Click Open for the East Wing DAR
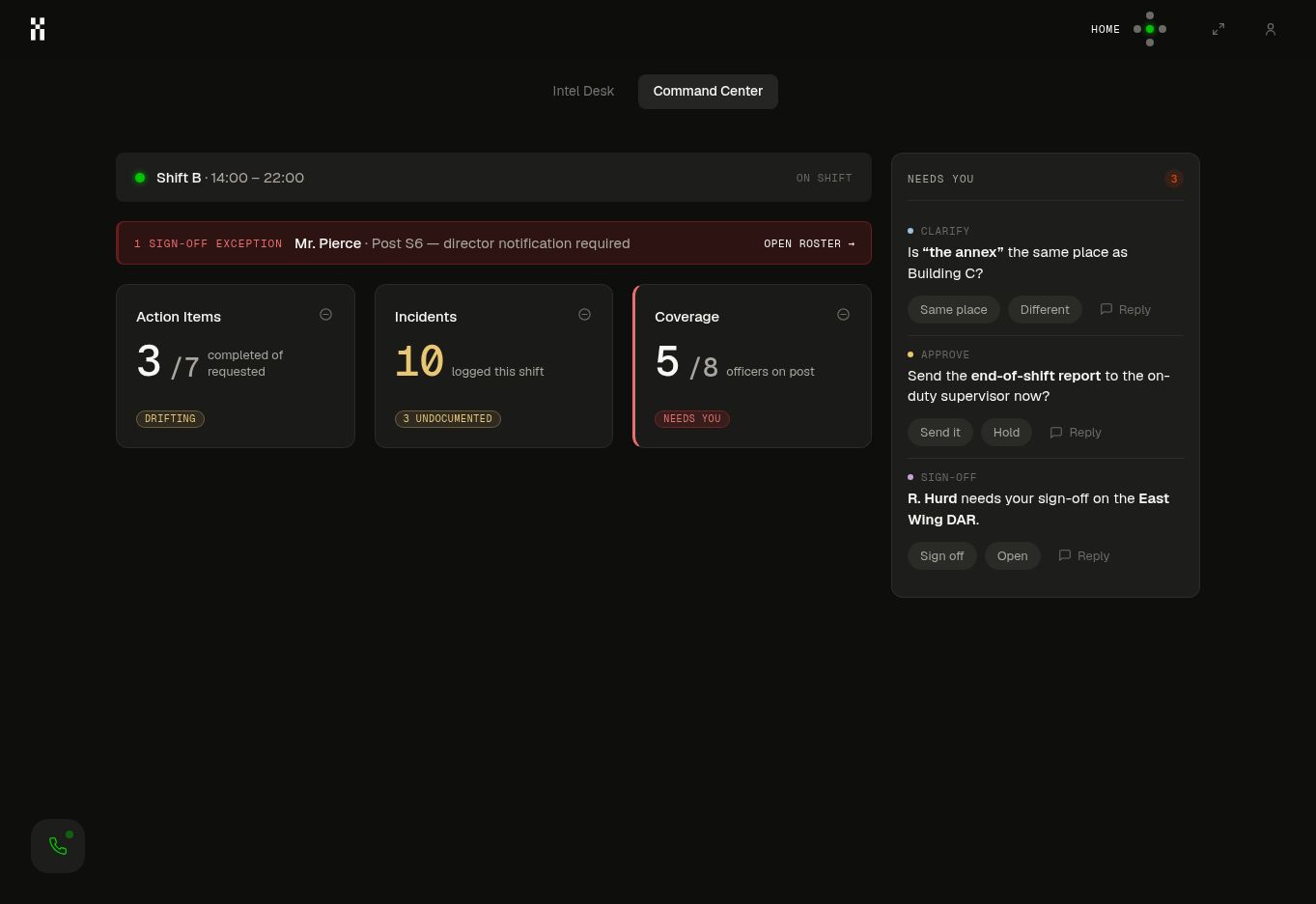This screenshot has width=1316, height=904. 1012,555
